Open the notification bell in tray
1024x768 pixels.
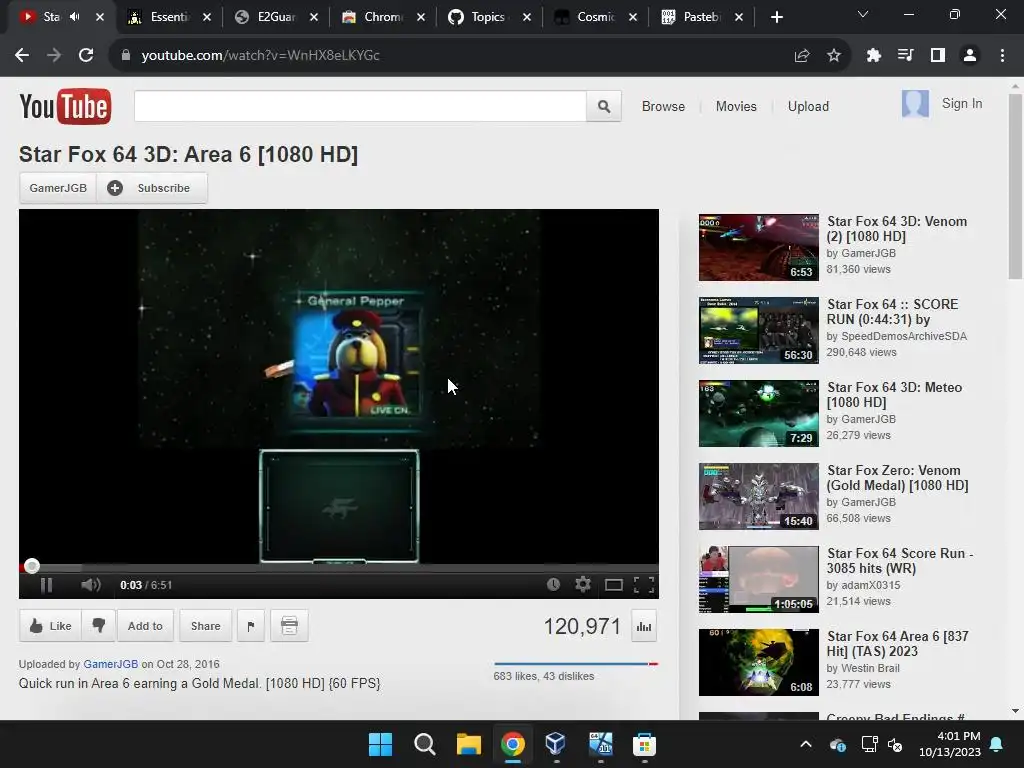tap(997, 744)
